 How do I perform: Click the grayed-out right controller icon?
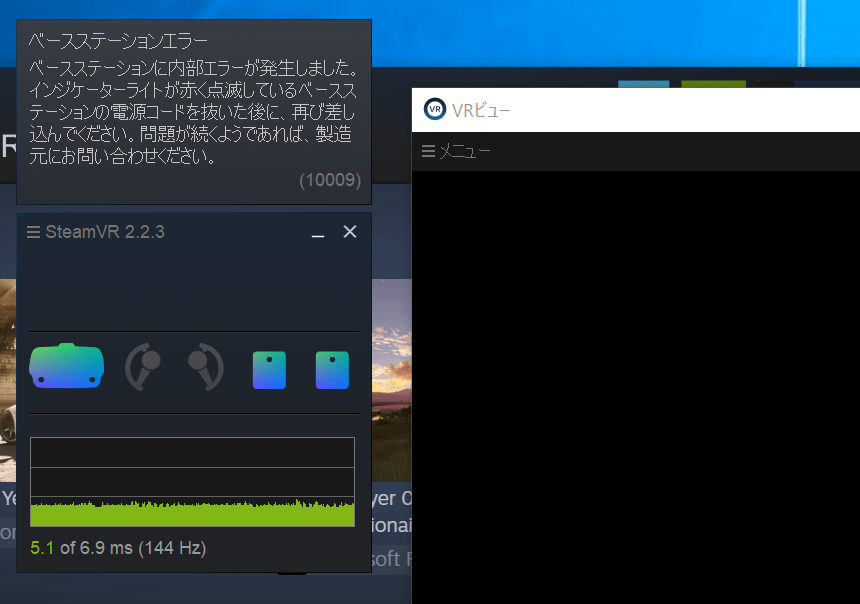203,365
